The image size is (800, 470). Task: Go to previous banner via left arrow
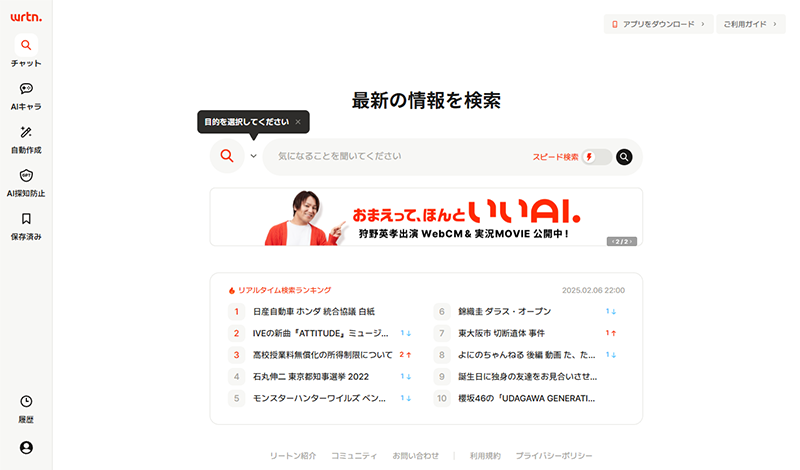click(613, 242)
